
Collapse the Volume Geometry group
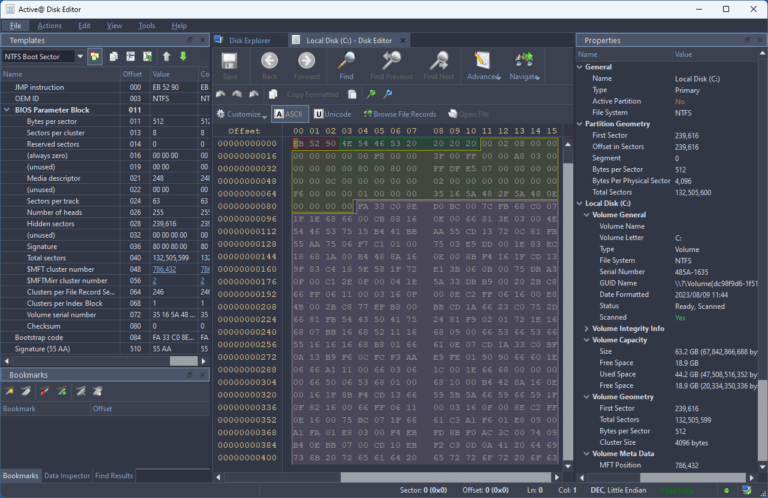pyautogui.click(x=587, y=397)
